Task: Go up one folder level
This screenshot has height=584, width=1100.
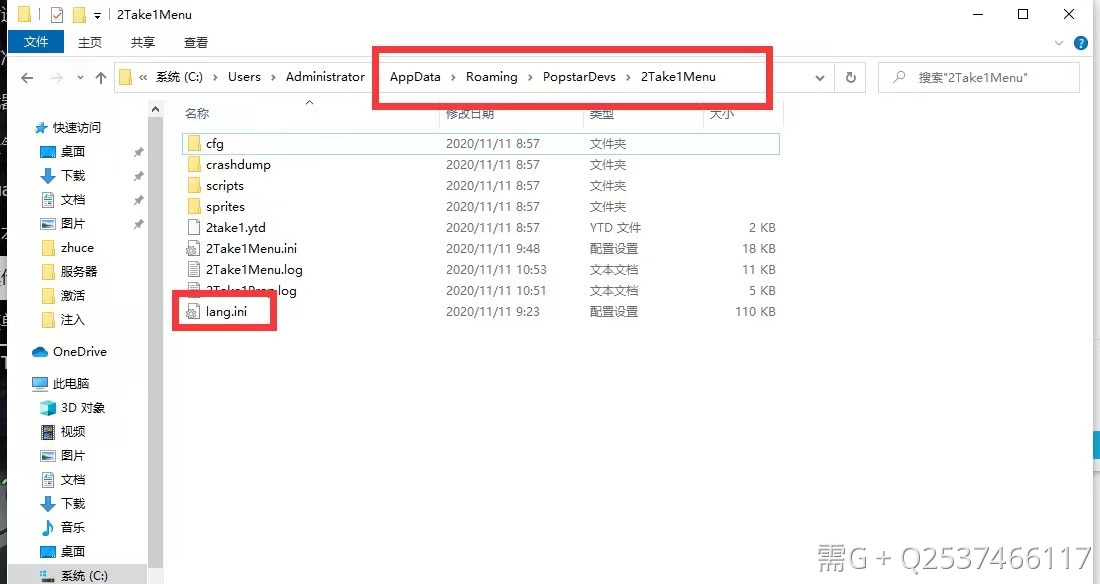Action: pyautogui.click(x=100, y=78)
